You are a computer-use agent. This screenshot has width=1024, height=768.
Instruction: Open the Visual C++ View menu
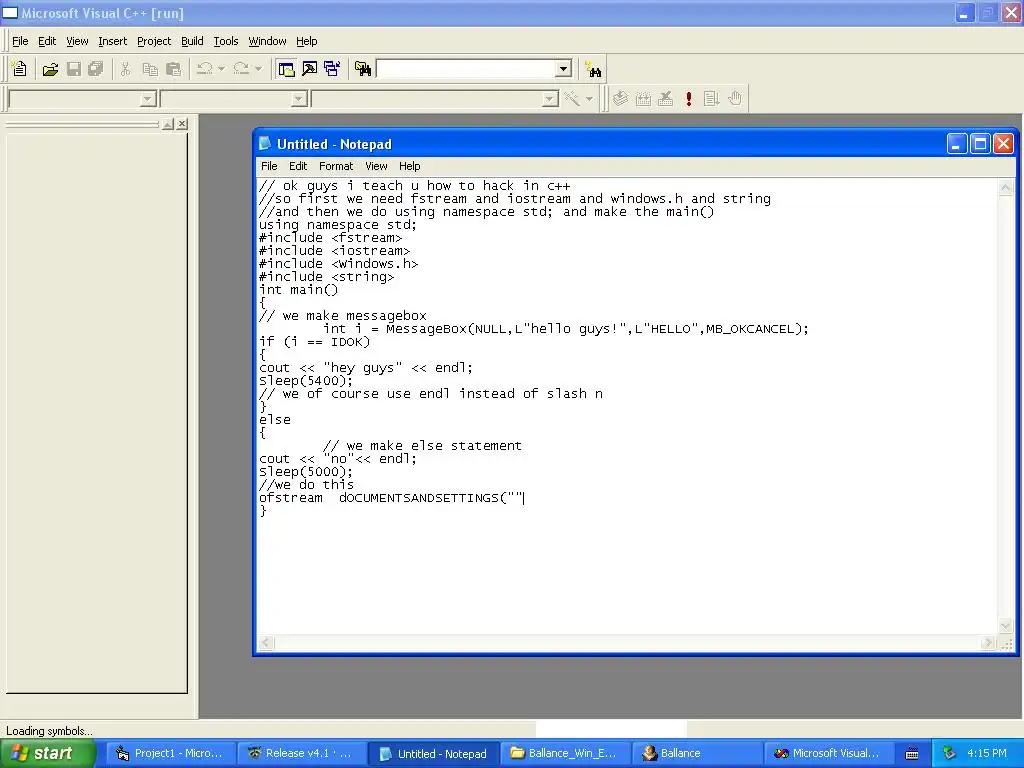pyautogui.click(x=77, y=41)
